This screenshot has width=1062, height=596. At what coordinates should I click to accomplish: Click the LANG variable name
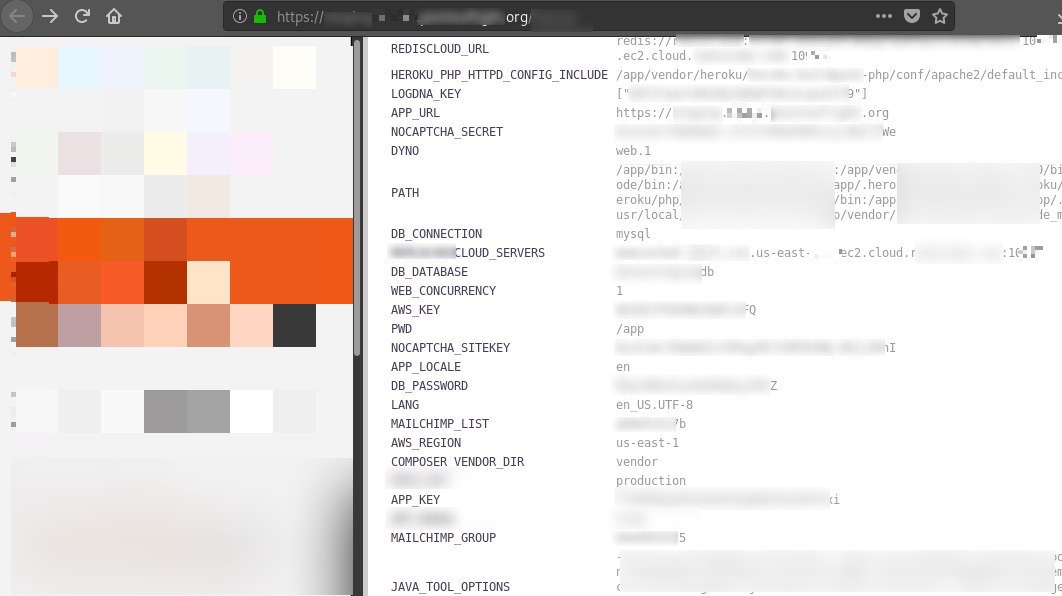[405, 404]
